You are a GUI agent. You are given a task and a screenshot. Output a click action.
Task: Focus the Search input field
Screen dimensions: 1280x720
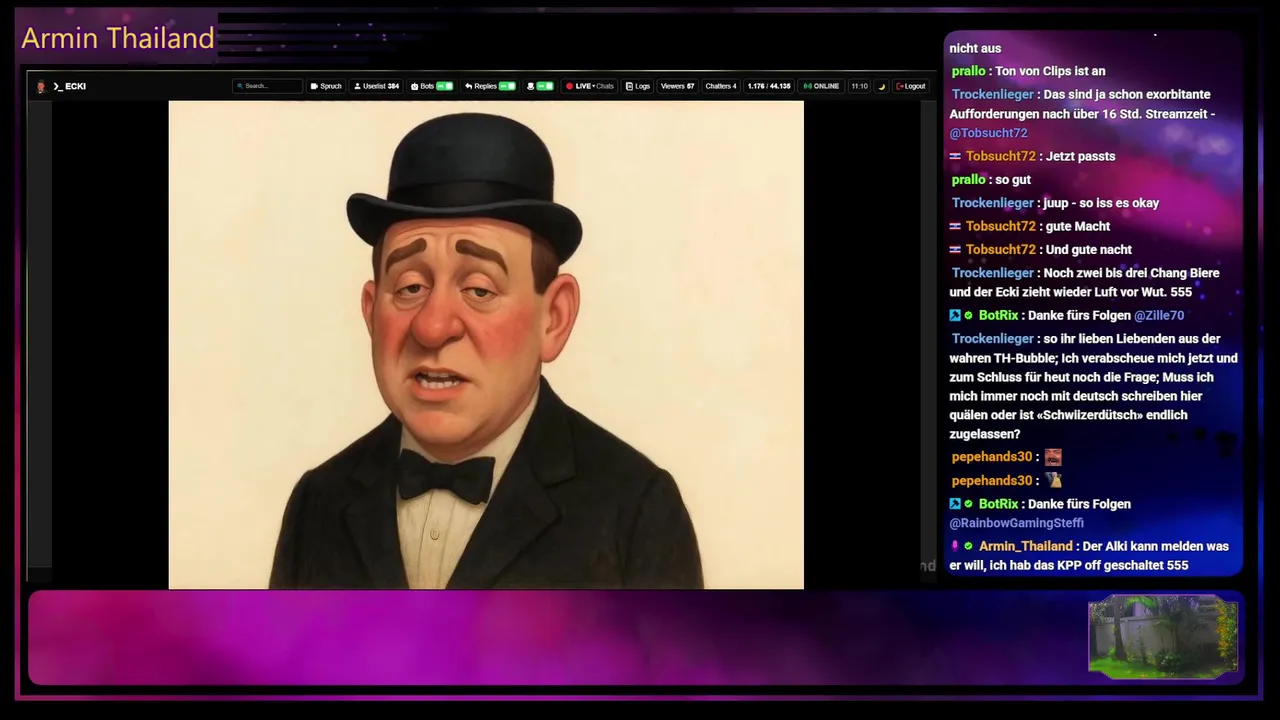click(x=267, y=86)
